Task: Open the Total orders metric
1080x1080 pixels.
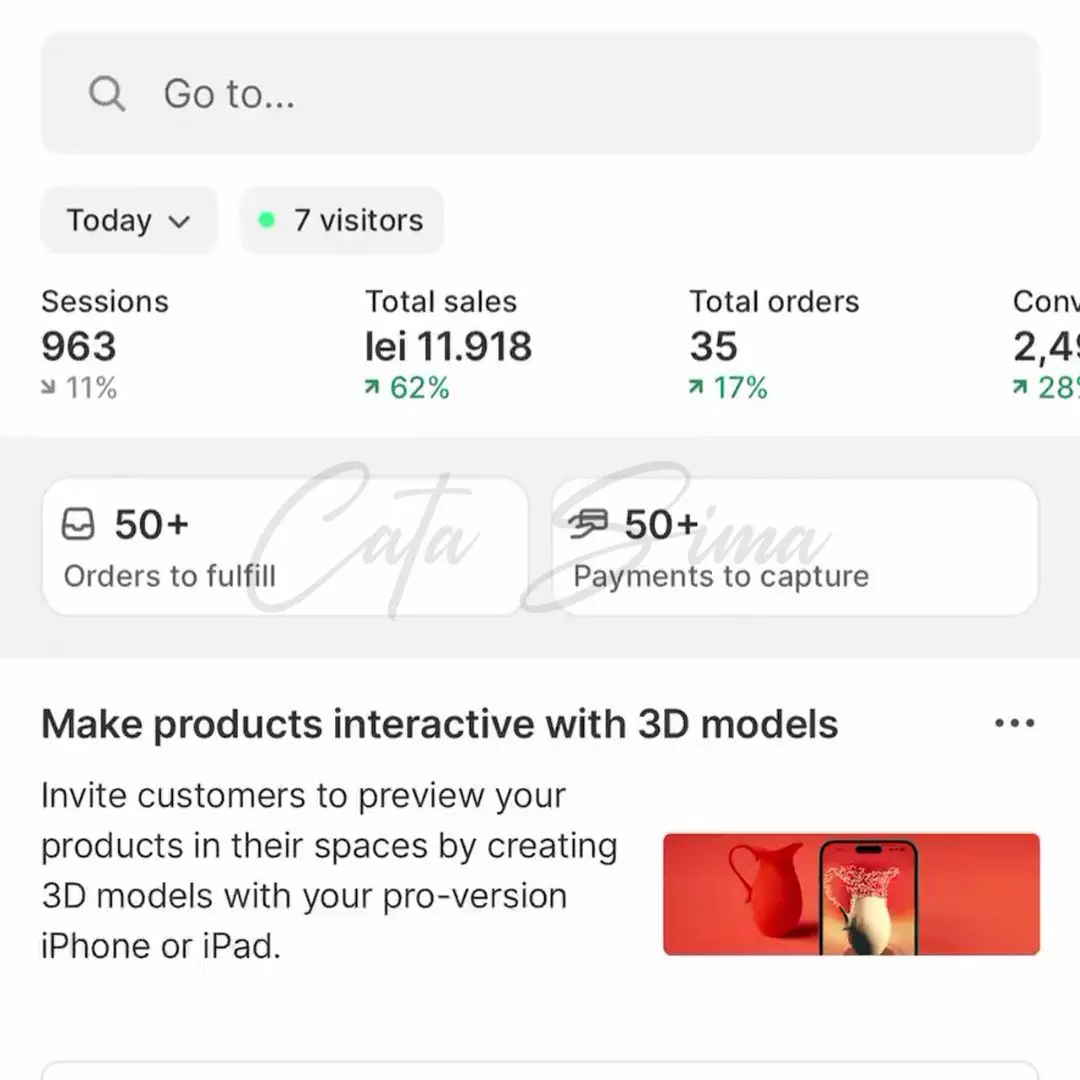Action: point(773,345)
